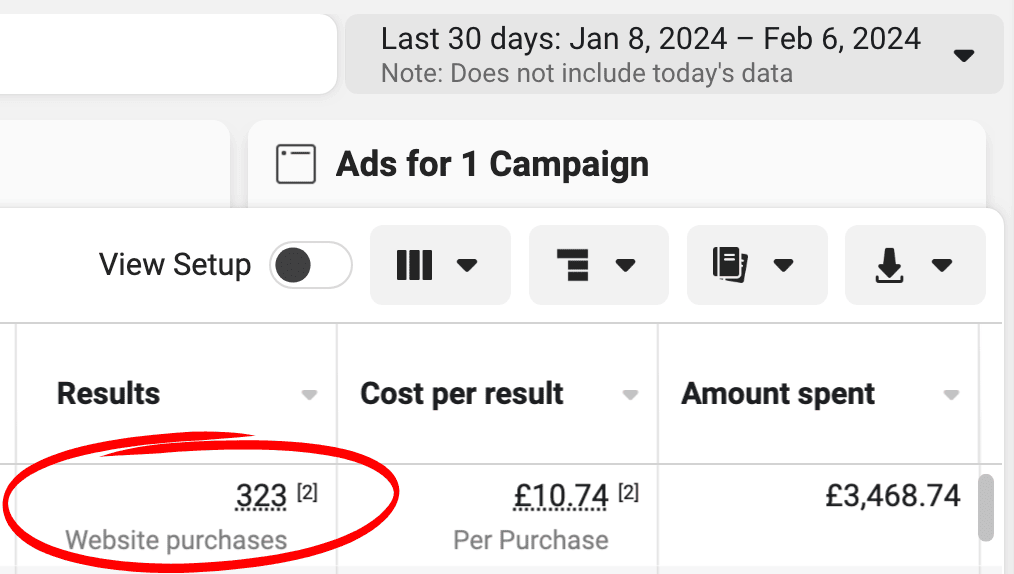
Task: Open the Last 30 days date picker
Action: coord(674,54)
